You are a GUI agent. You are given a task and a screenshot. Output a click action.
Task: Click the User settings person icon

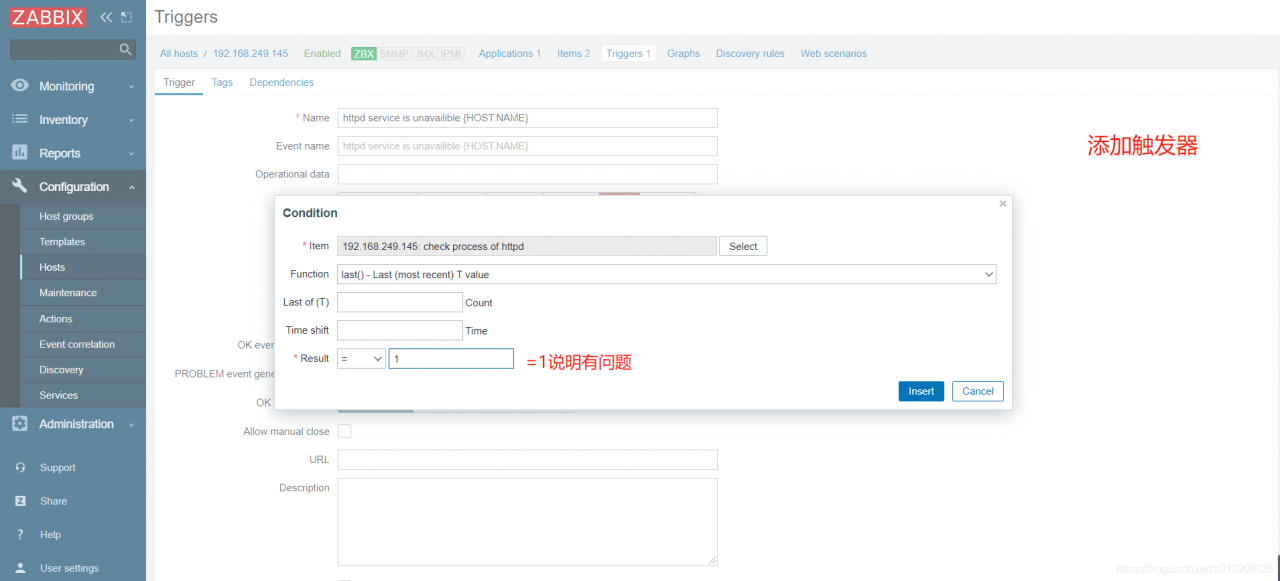click(x=20, y=568)
